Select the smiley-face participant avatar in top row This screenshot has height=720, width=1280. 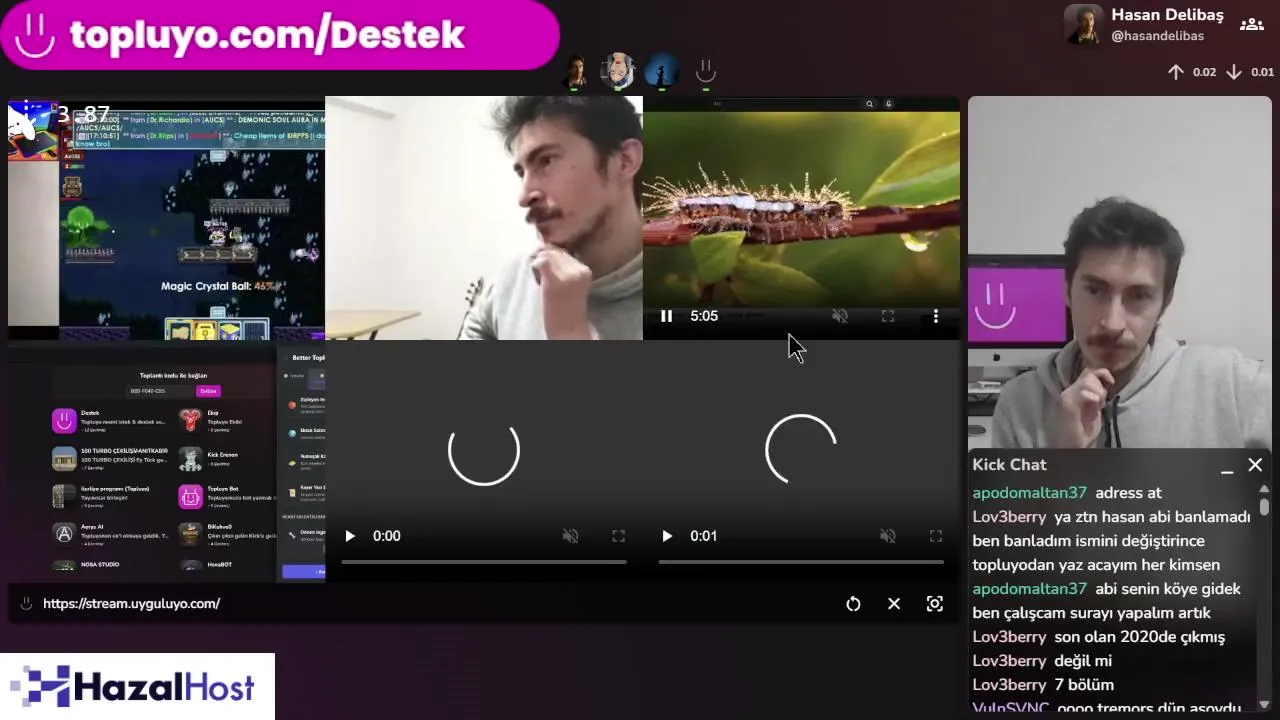tap(706, 71)
